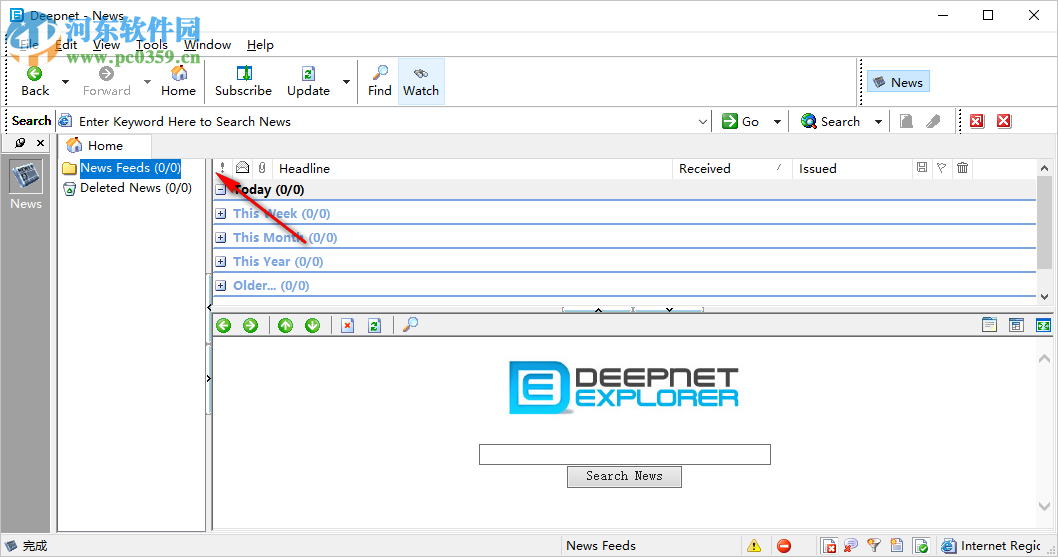Open the Search engine dropdown arrow
This screenshot has height=557, width=1058.
878,122
